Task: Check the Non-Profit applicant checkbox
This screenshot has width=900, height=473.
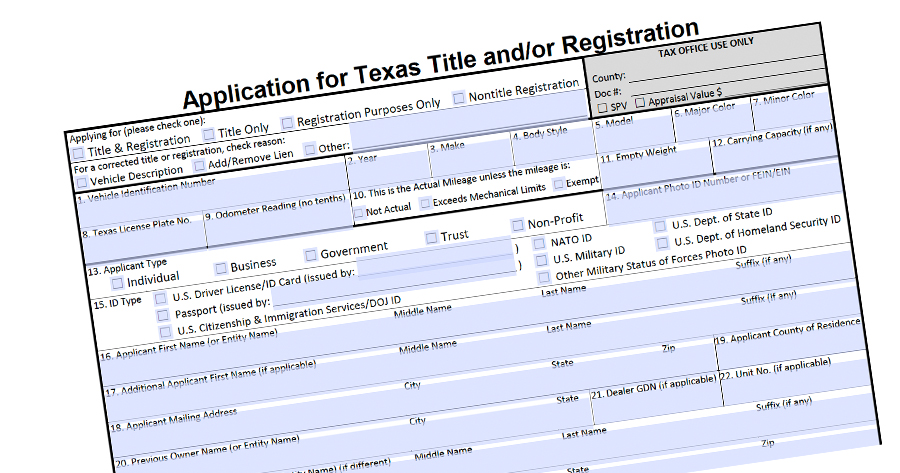Action: (x=517, y=225)
